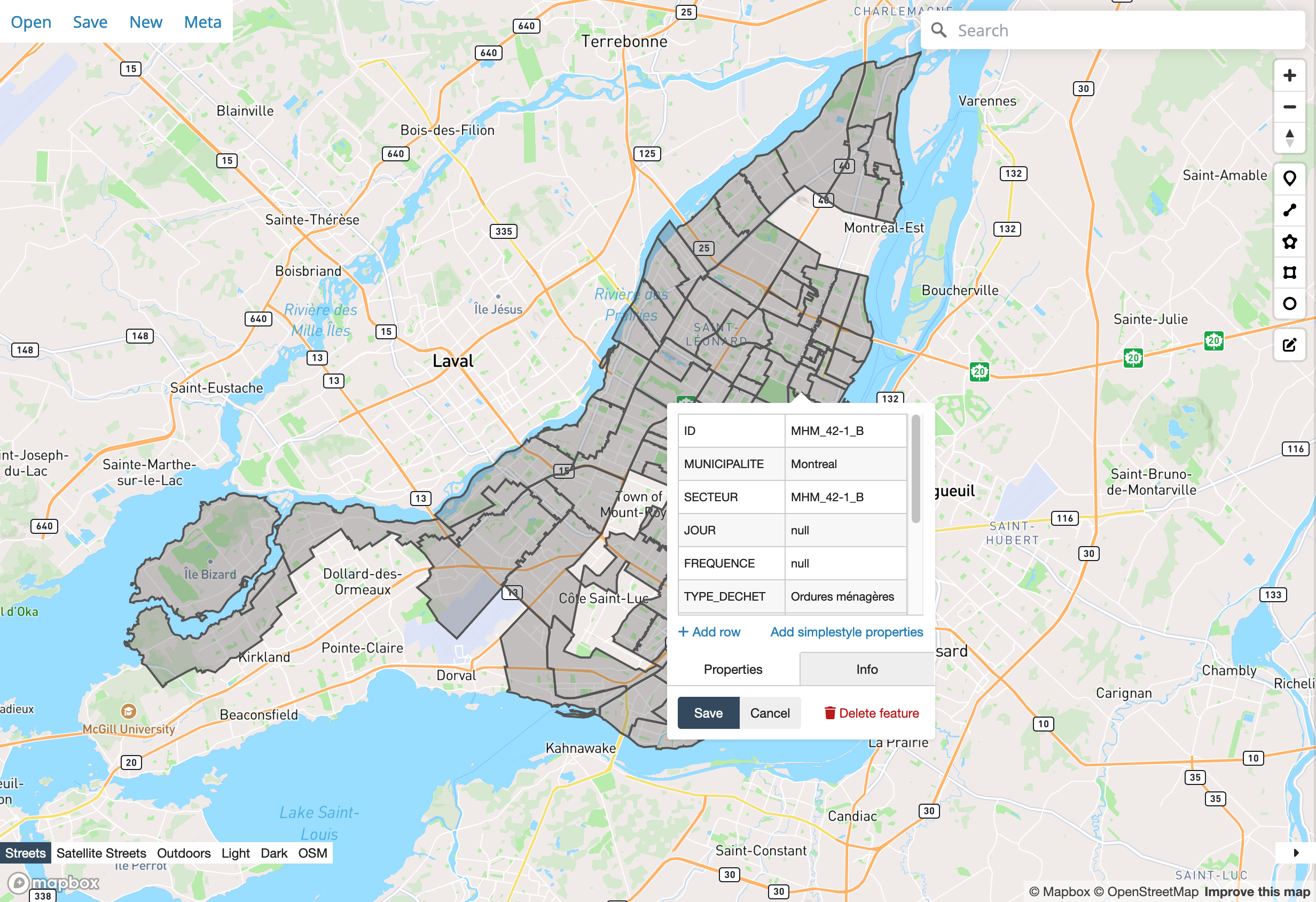
Task: Switch base map to Satellite Streets
Action: [101, 853]
